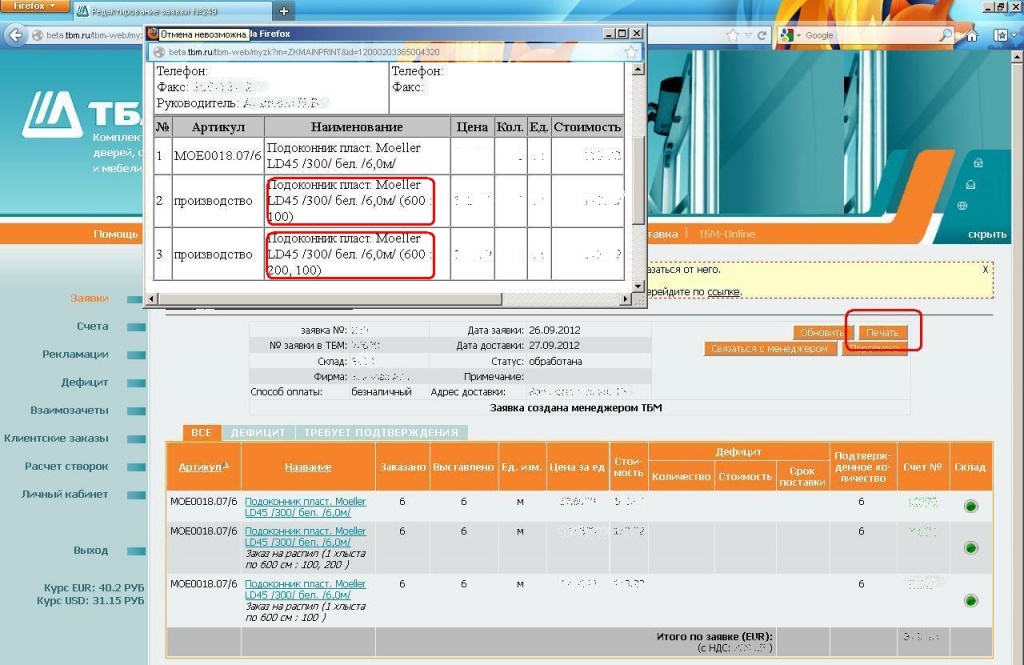Click the date "26.09.2012"
The image size is (1024, 665).
(554, 331)
